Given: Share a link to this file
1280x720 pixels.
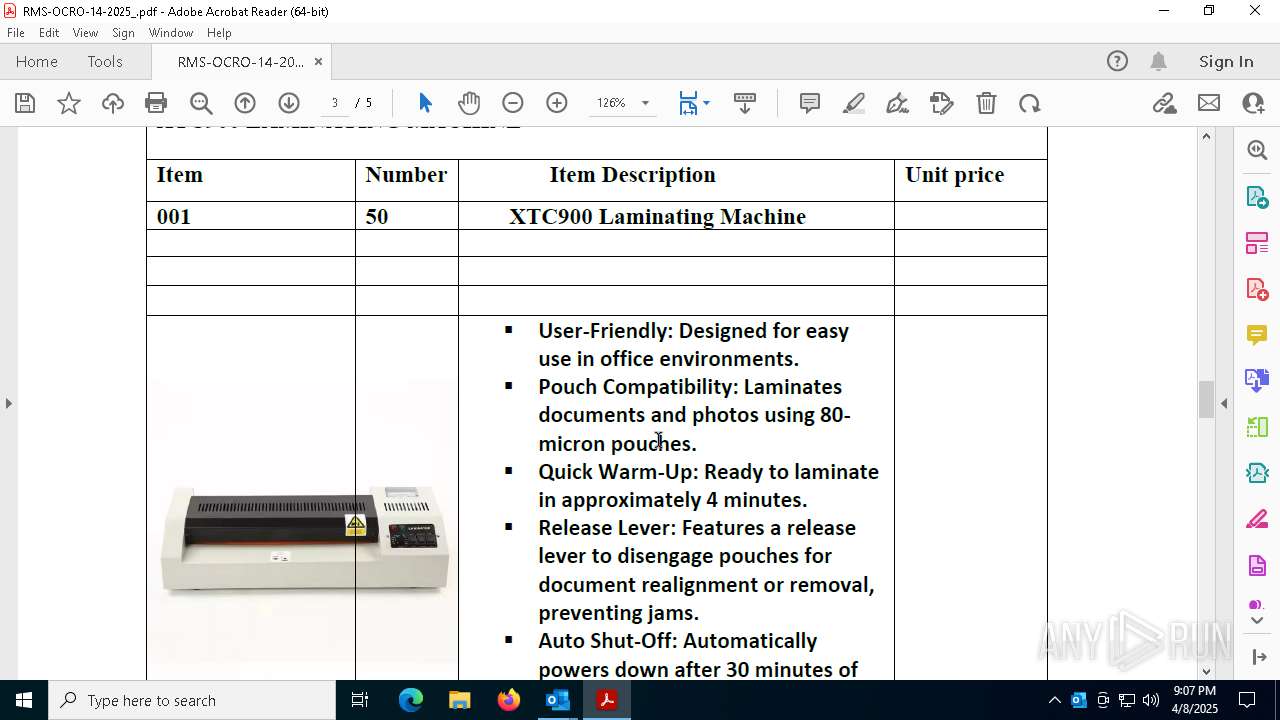Looking at the screenshot, I should (x=1164, y=103).
